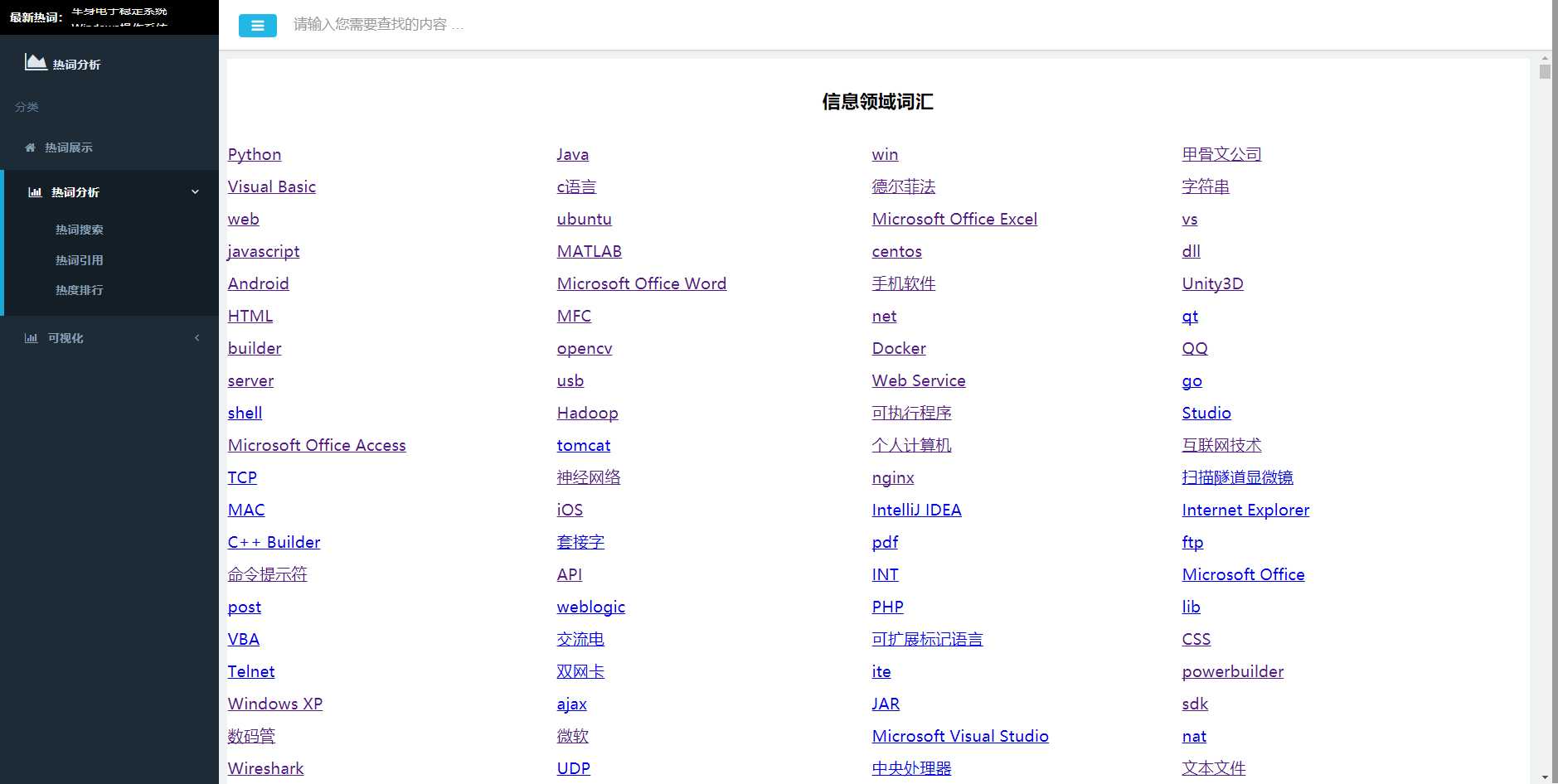Open the Android link
Screen dimensions: 1558x784
[x=259, y=283]
